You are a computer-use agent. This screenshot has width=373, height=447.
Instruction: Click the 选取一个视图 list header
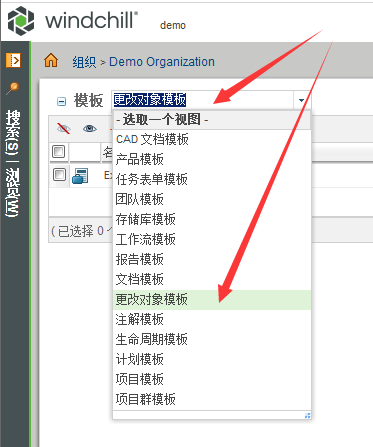pos(212,119)
